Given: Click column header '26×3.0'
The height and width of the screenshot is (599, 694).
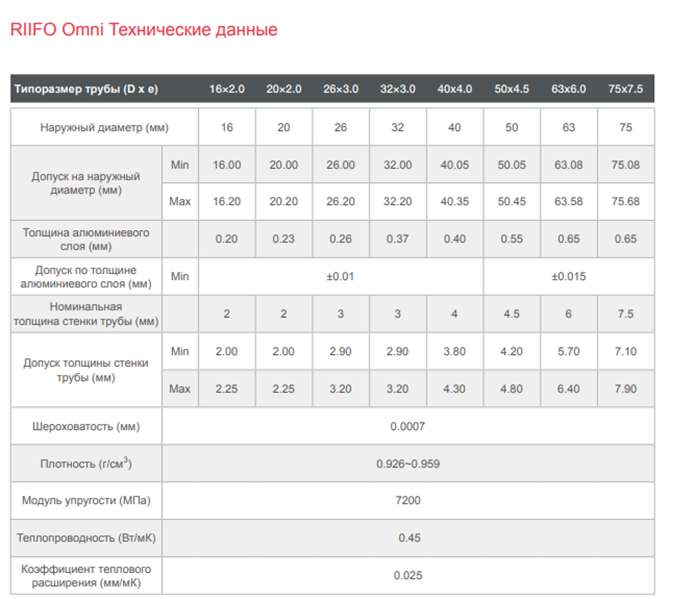Looking at the screenshot, I should click(341, 89).
